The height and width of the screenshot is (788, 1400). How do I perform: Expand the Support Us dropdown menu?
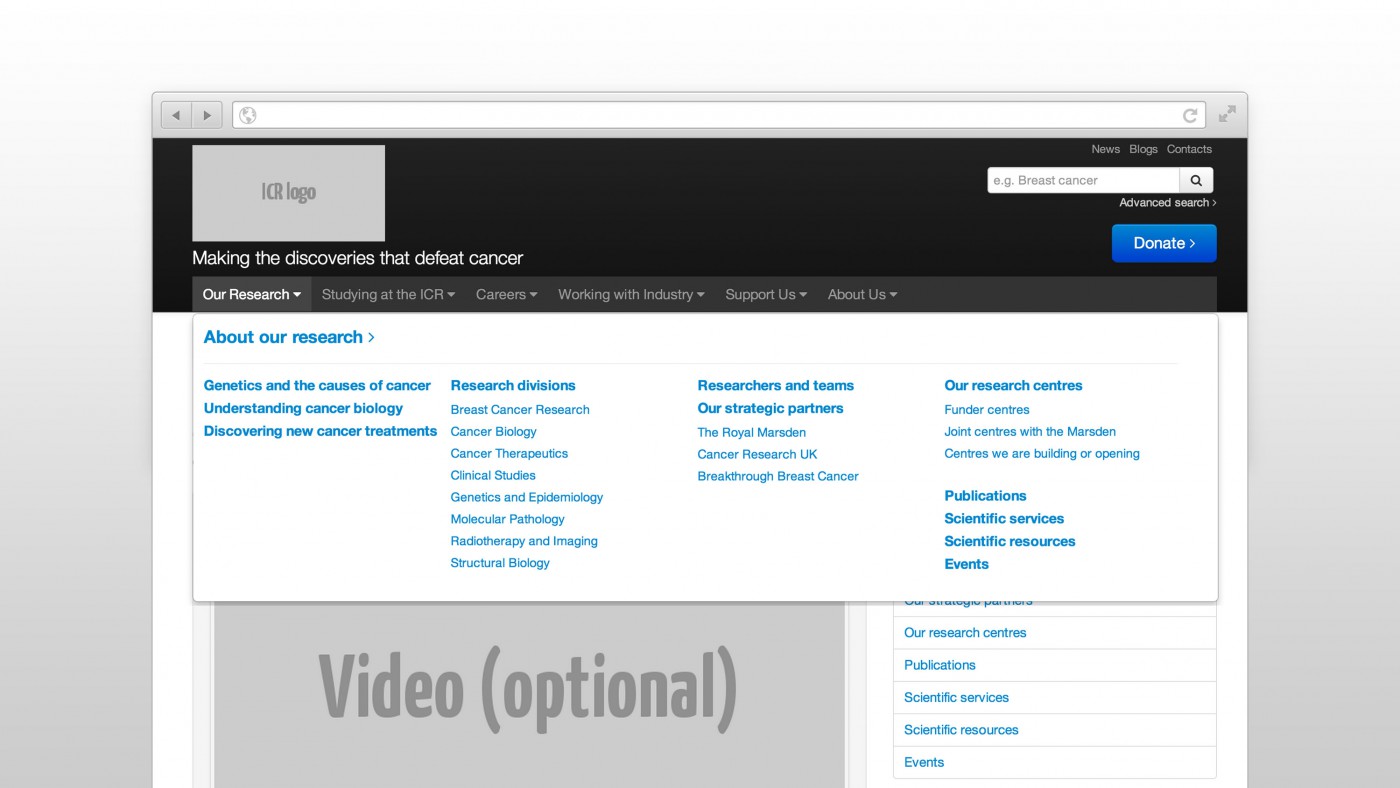click(x=766, y=294)
